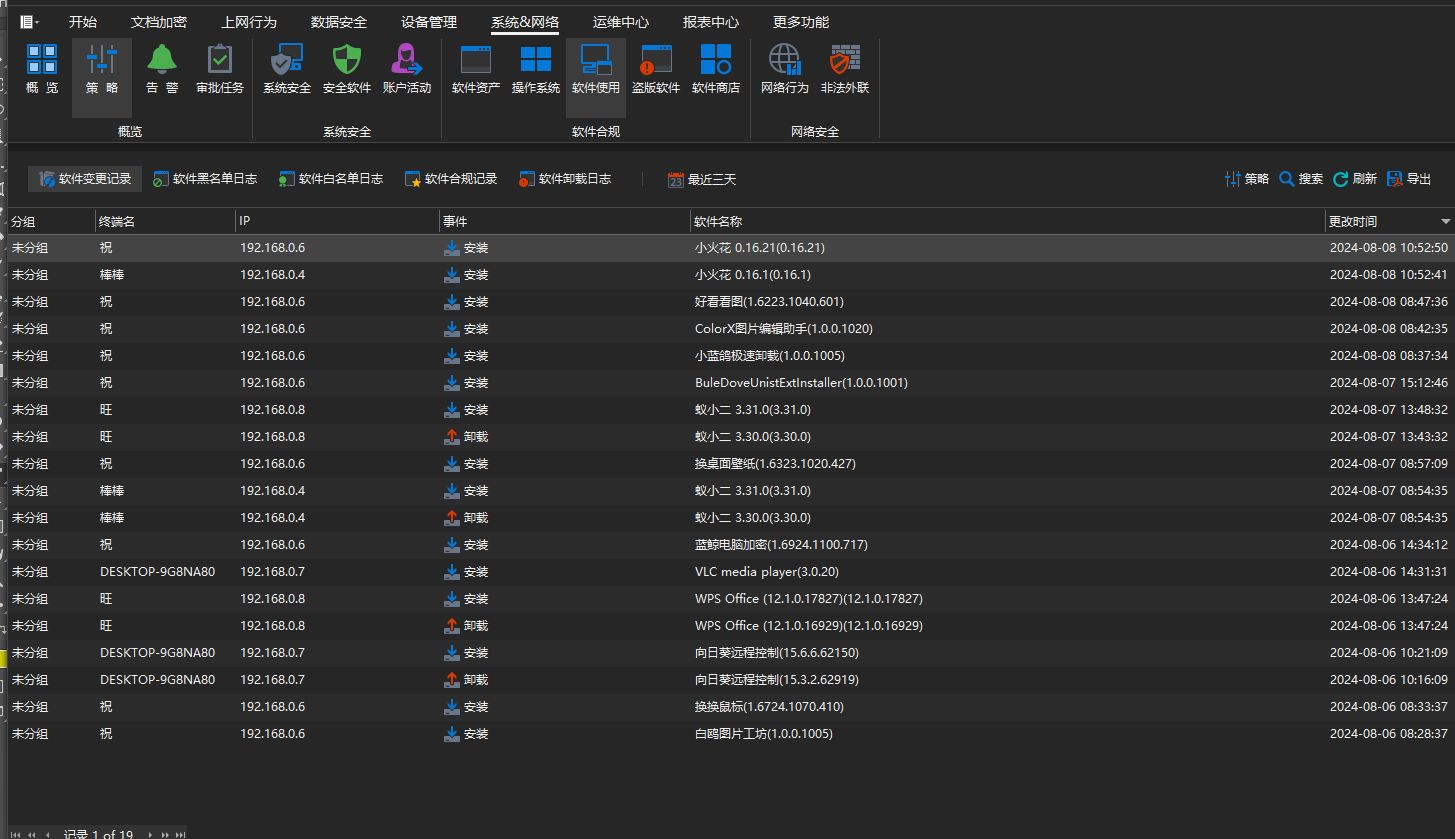The width and height of the screenshot is (1455, 839).
Task: Switch to 软件合规记录 tab
Action: pyautogui.click(x=451, y=179)
